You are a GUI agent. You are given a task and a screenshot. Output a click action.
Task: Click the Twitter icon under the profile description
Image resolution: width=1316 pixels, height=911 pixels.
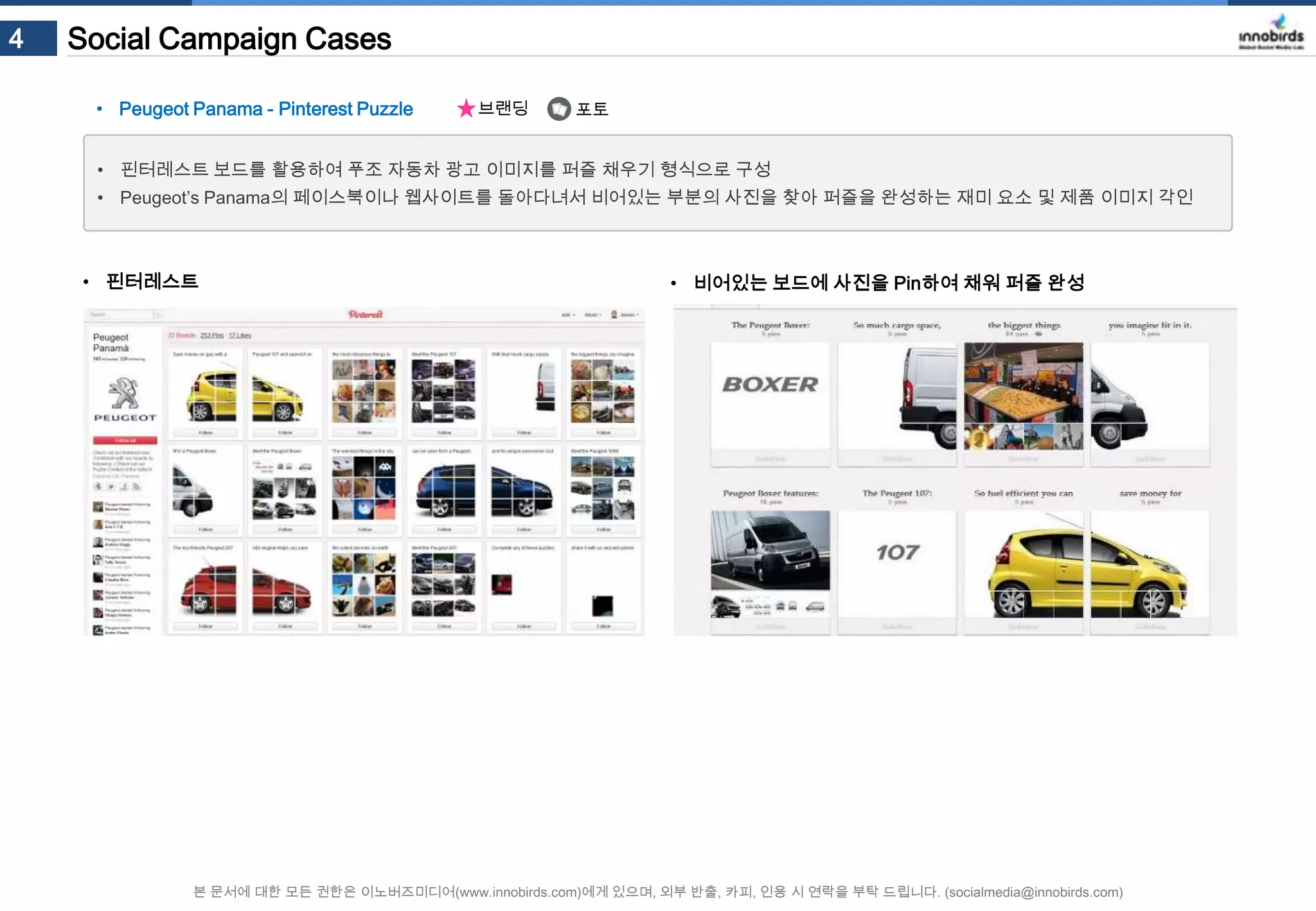coord(111,486)
